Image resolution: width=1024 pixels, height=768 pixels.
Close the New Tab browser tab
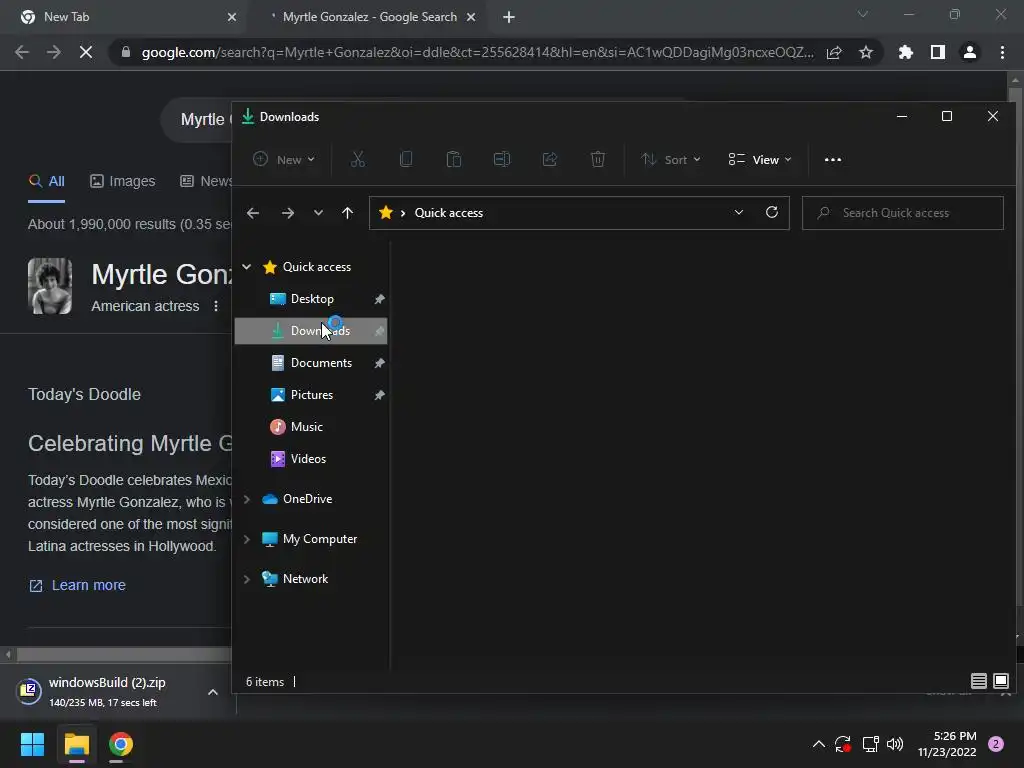(x=231, y=17)
